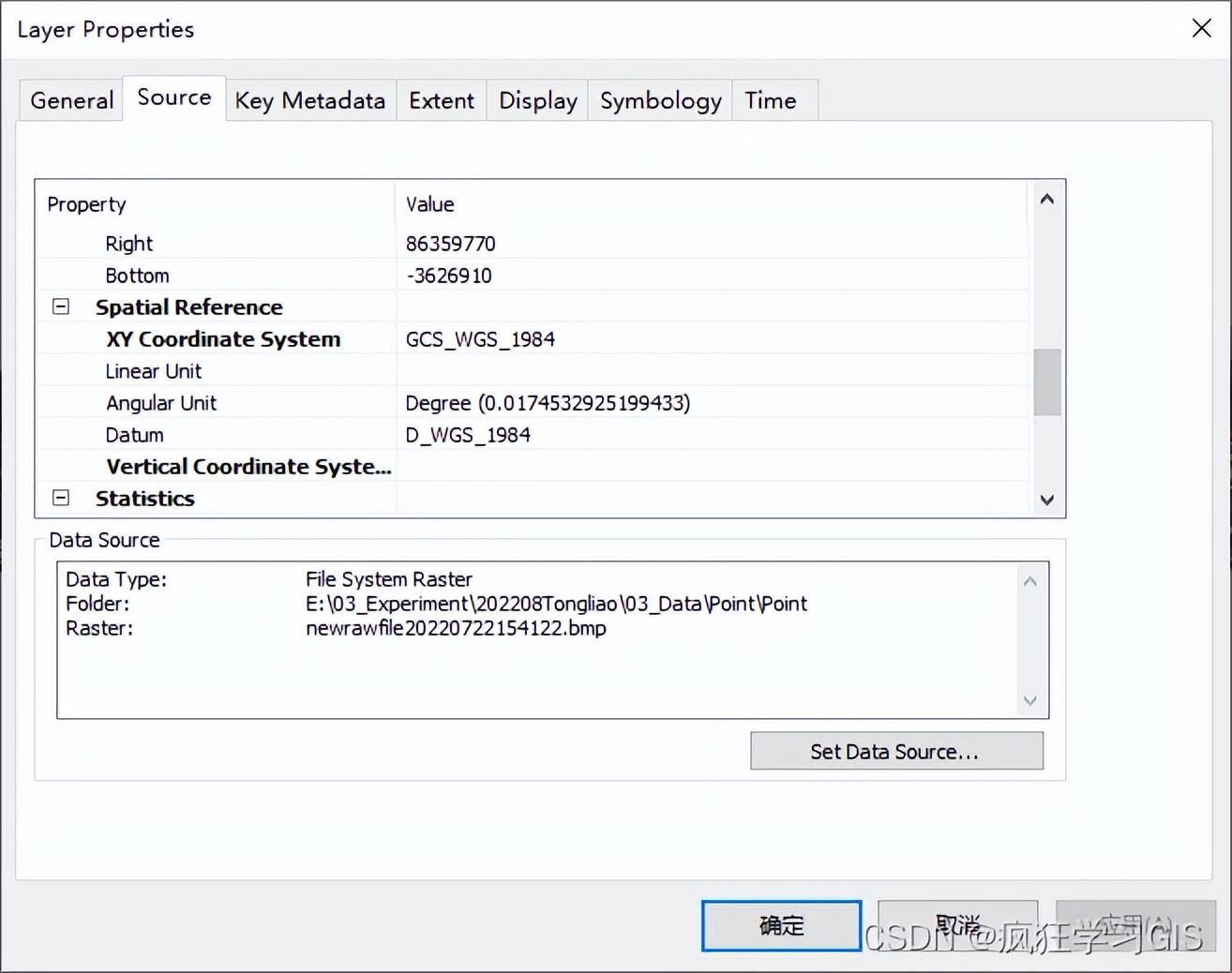Click the Data Source box down arrow
The width and height of the screenshot is (1232, 973).
[1030, 700]
